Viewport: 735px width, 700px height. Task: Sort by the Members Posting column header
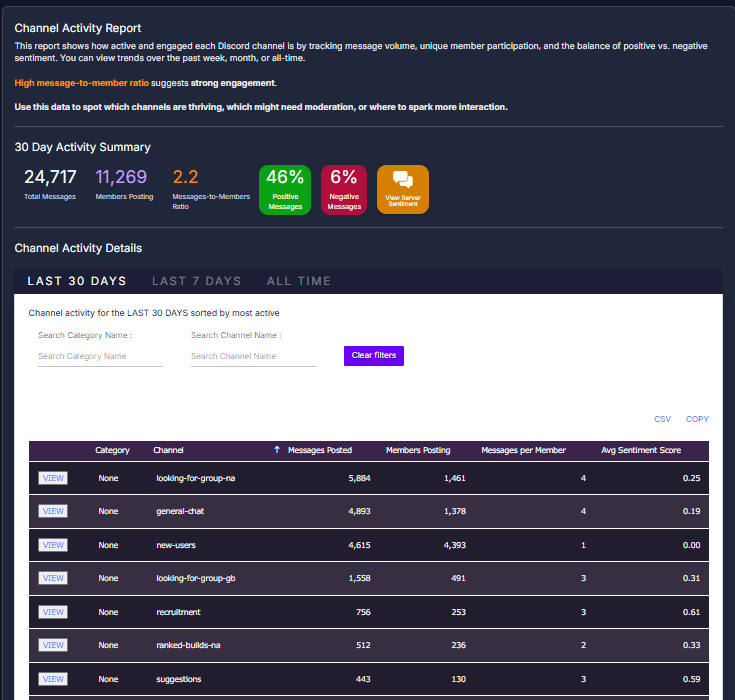click(417, 451)
